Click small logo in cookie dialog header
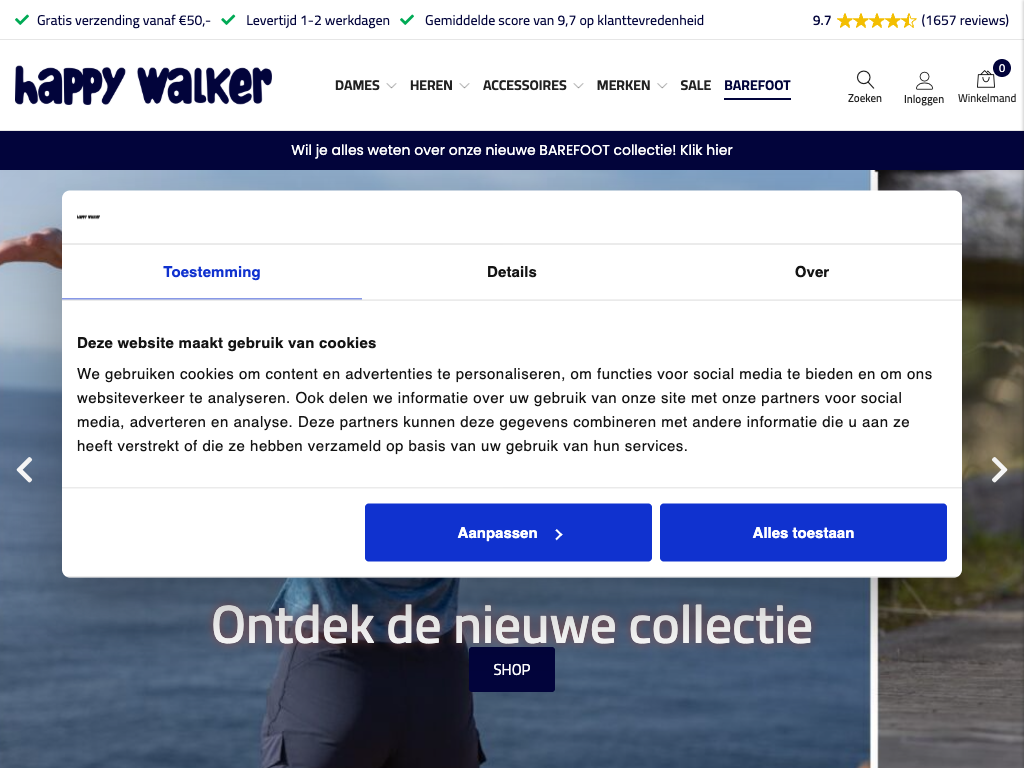This screenshot has height=768, width=1024. pos(88,217)
